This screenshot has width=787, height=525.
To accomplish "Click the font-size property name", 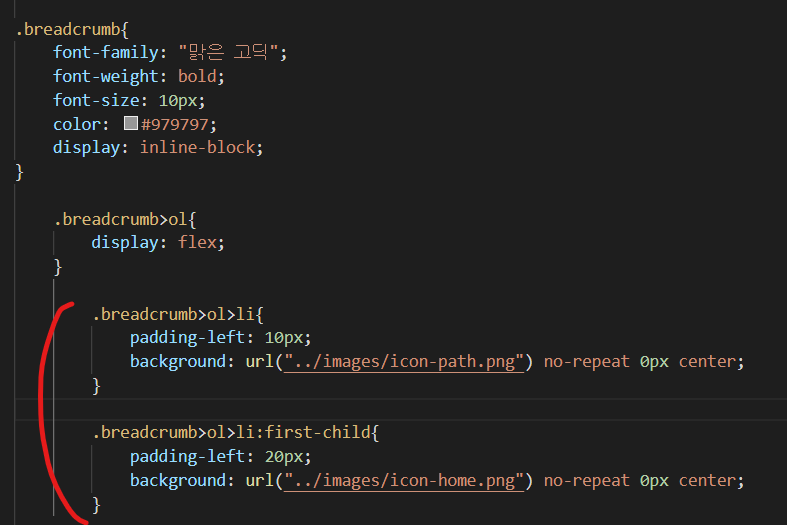I will point(96,100).
